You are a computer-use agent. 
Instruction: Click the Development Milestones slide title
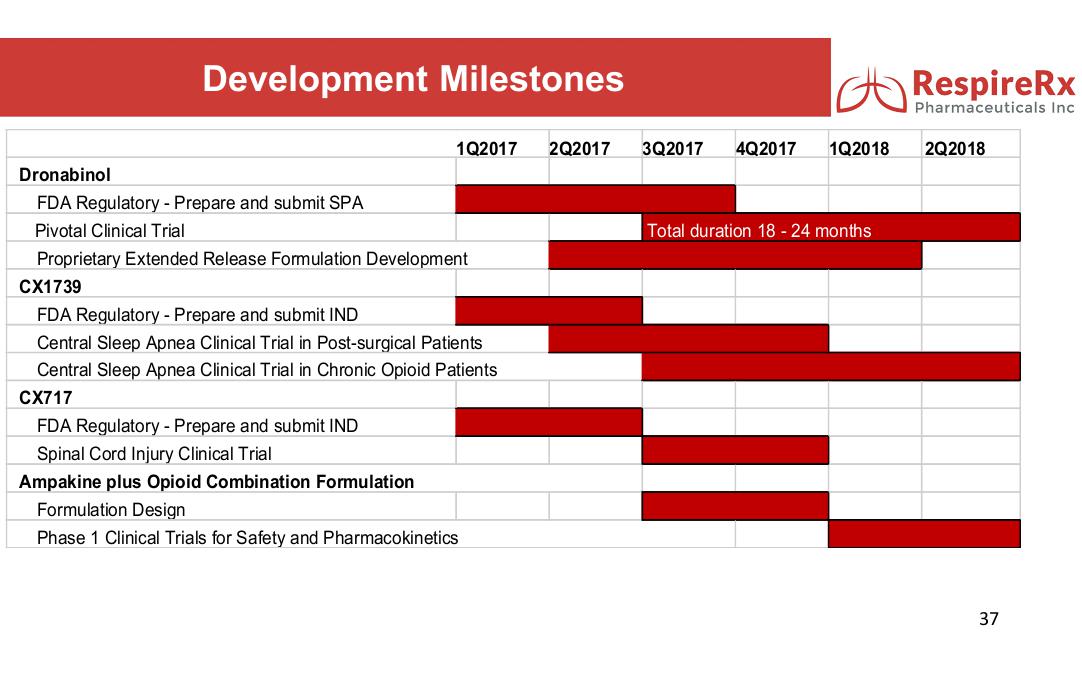click(x=413, y=79)
